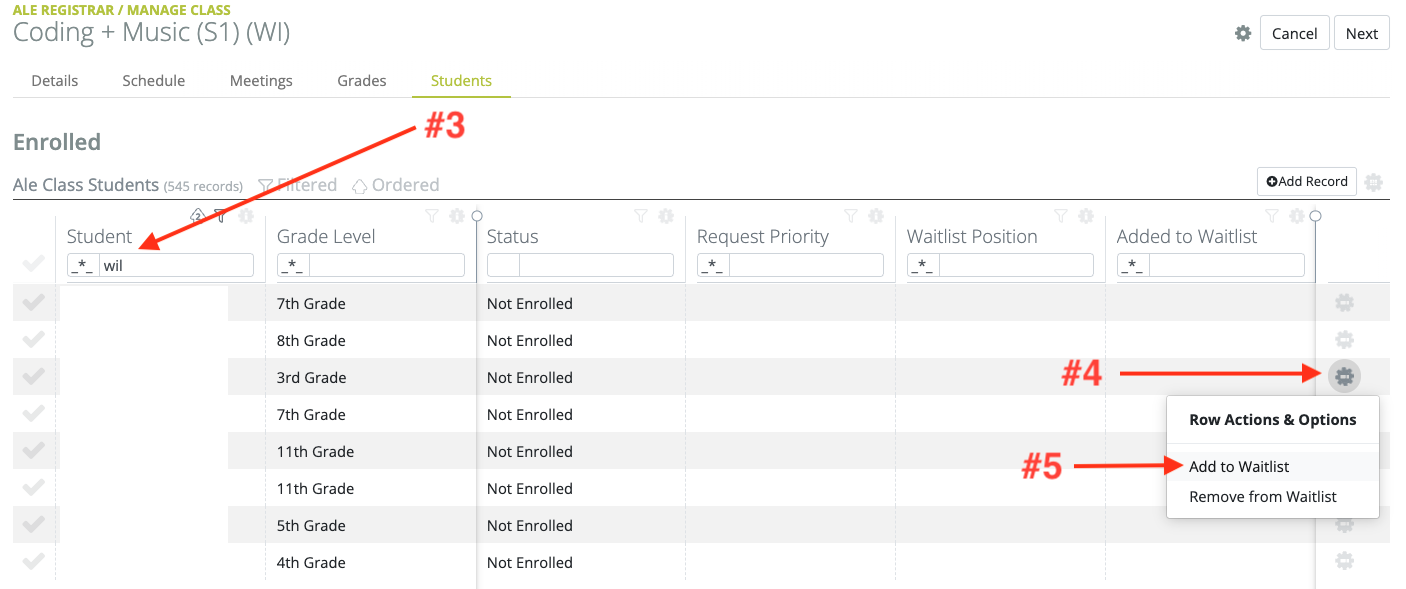
Task: Click the sort icon on the Student column
Action: point(197,215)
